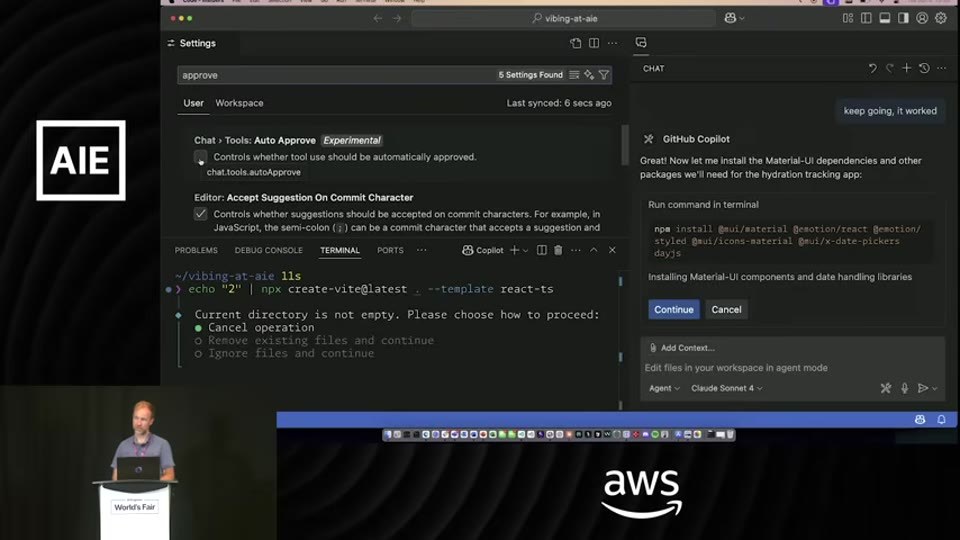Image resolution: width=960 pixels, height=540 pixels.
Task: Select the TERMINAL panel tab
Action: 340,250
